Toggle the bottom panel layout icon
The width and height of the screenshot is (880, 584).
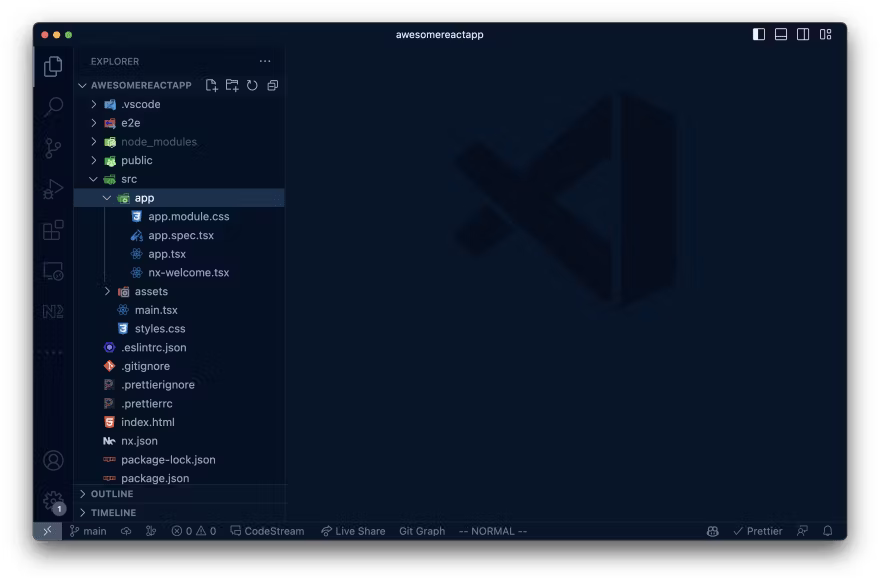(781, 34)
